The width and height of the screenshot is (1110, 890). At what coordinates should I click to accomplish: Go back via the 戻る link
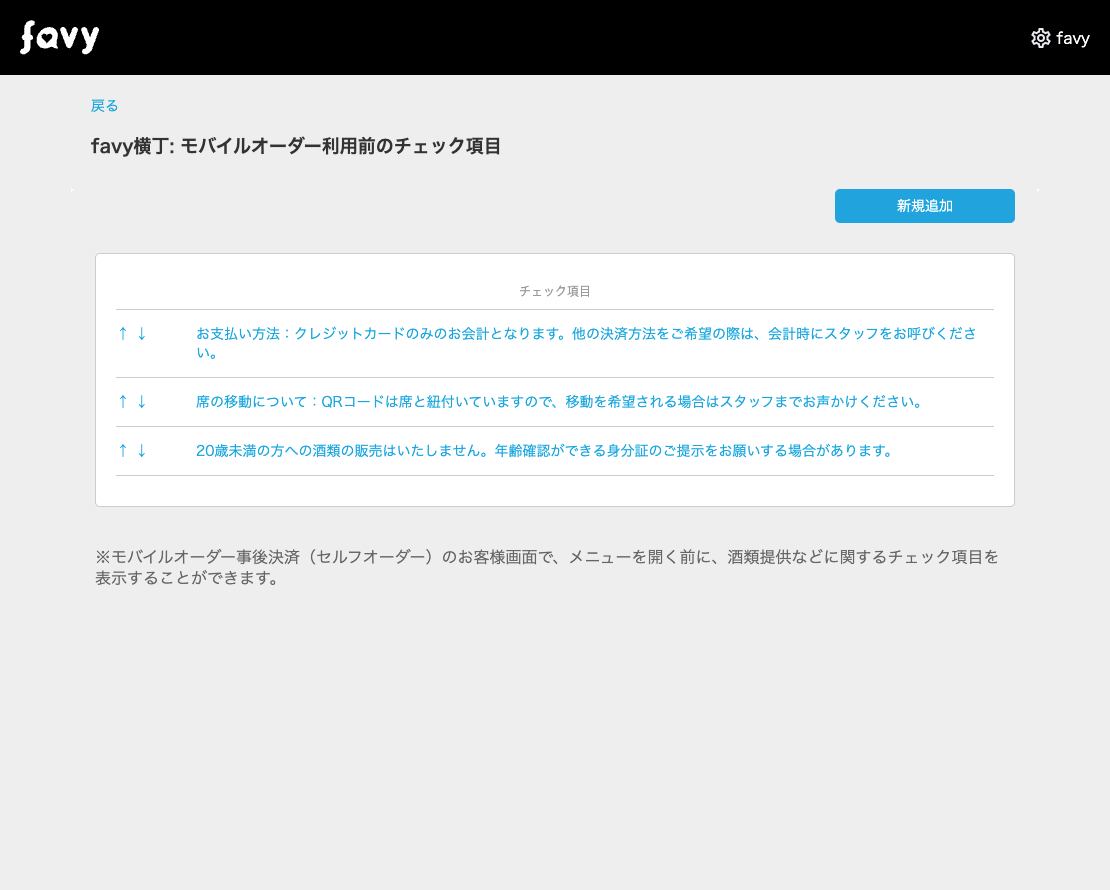(x=105, y=105)
